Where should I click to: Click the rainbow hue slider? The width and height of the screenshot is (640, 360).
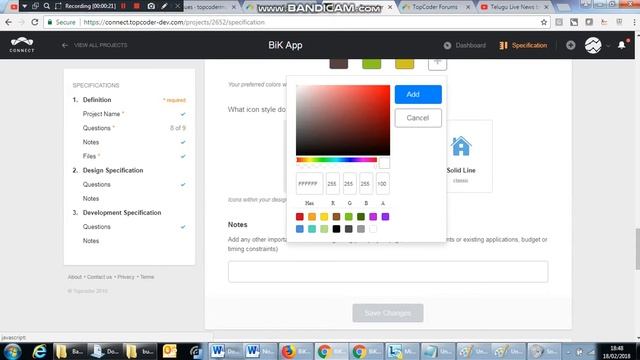[x=336, y=160]
